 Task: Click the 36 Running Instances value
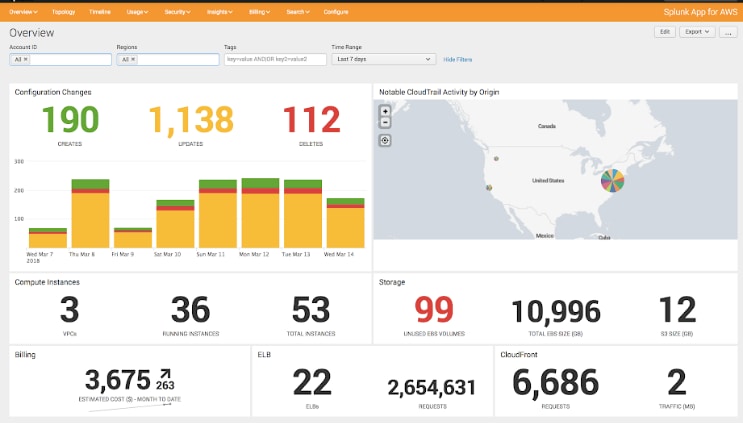coord(190,310)
